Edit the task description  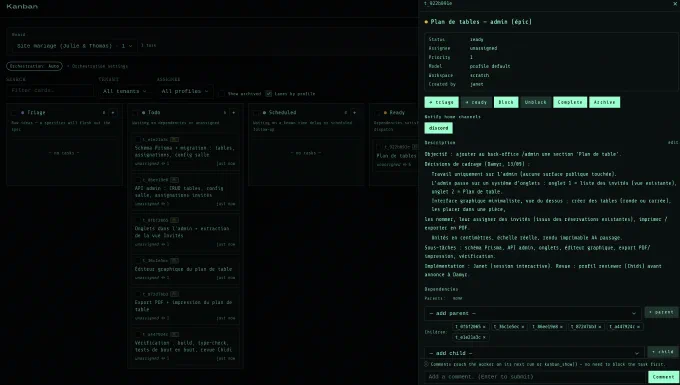click(x=673, y=143)
